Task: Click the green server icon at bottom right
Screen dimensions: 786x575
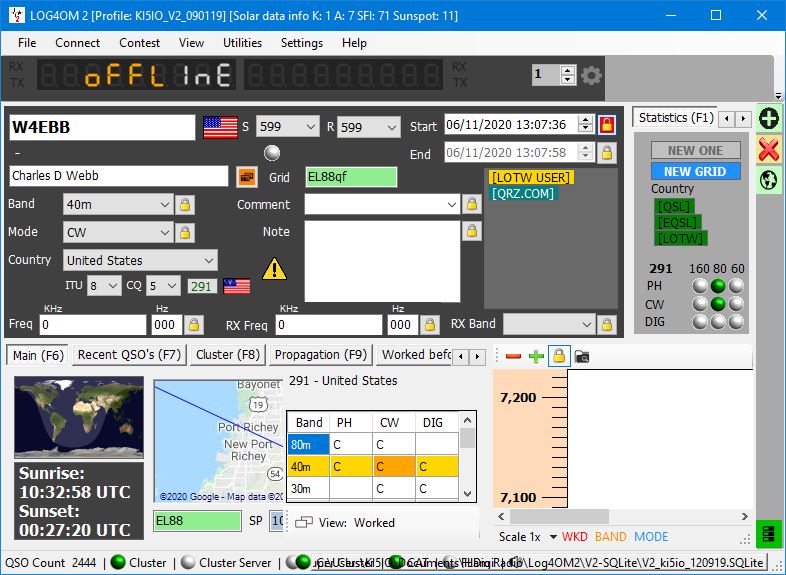Action: click(768, 534)
